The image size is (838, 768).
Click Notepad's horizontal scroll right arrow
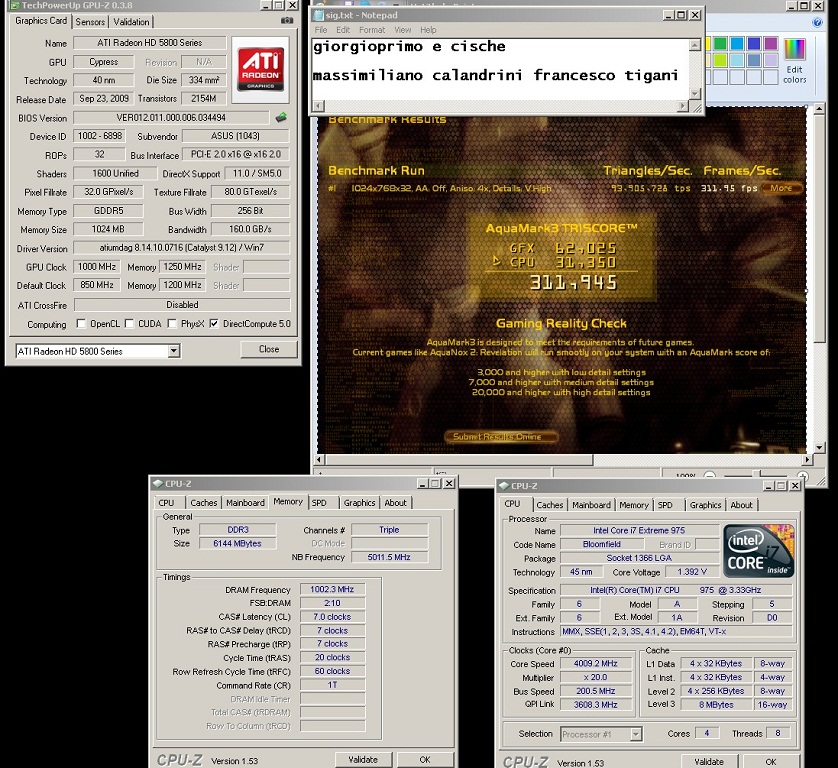point(682,106)
